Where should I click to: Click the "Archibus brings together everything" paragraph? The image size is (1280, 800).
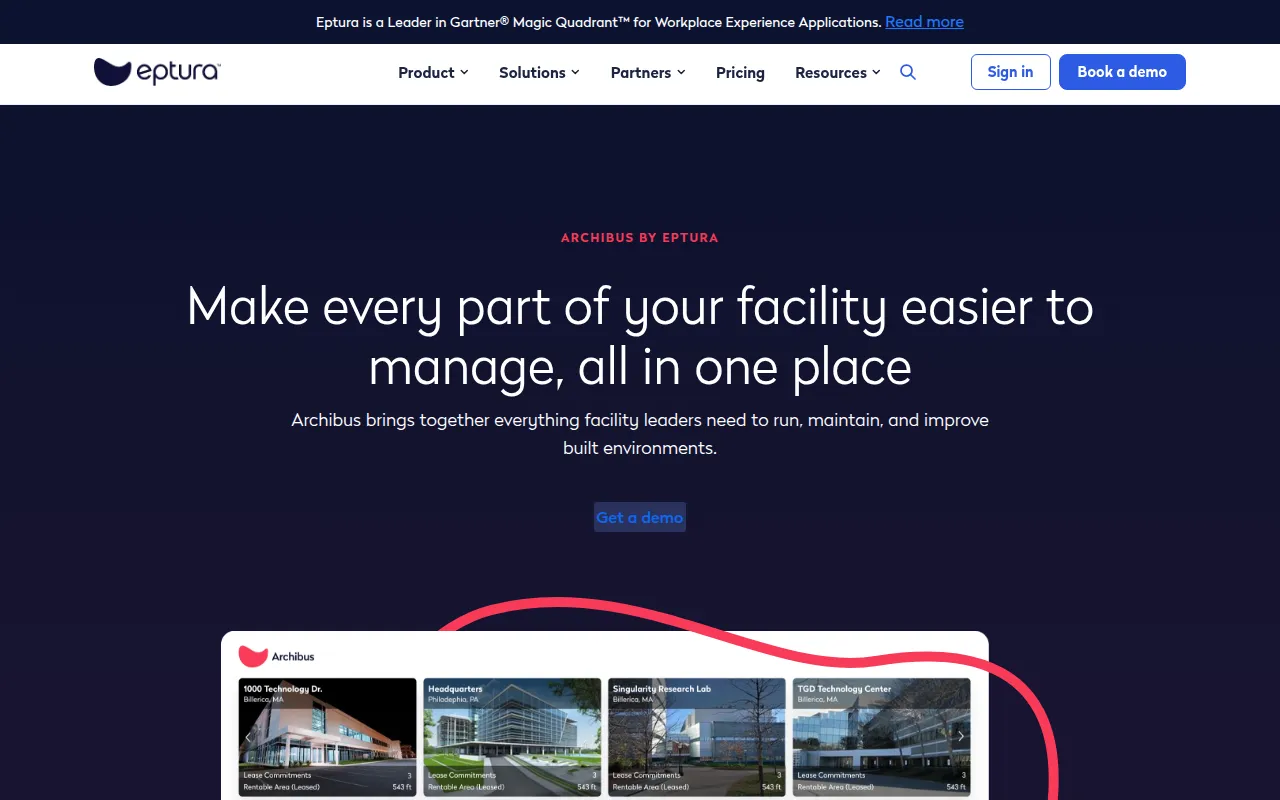click(x=640, y=434)
